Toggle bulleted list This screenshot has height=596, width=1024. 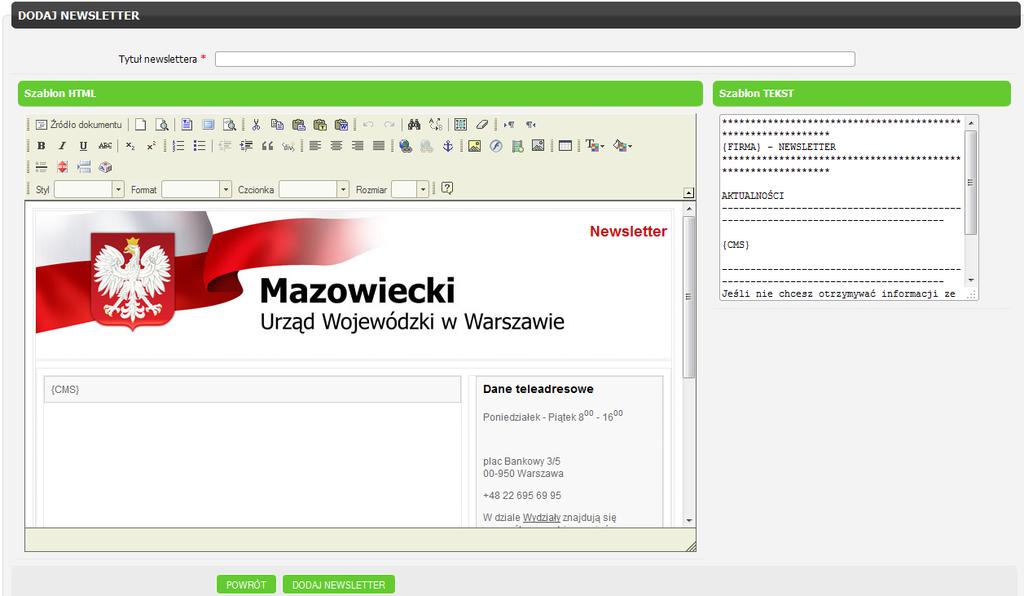[x=200, y=146]
